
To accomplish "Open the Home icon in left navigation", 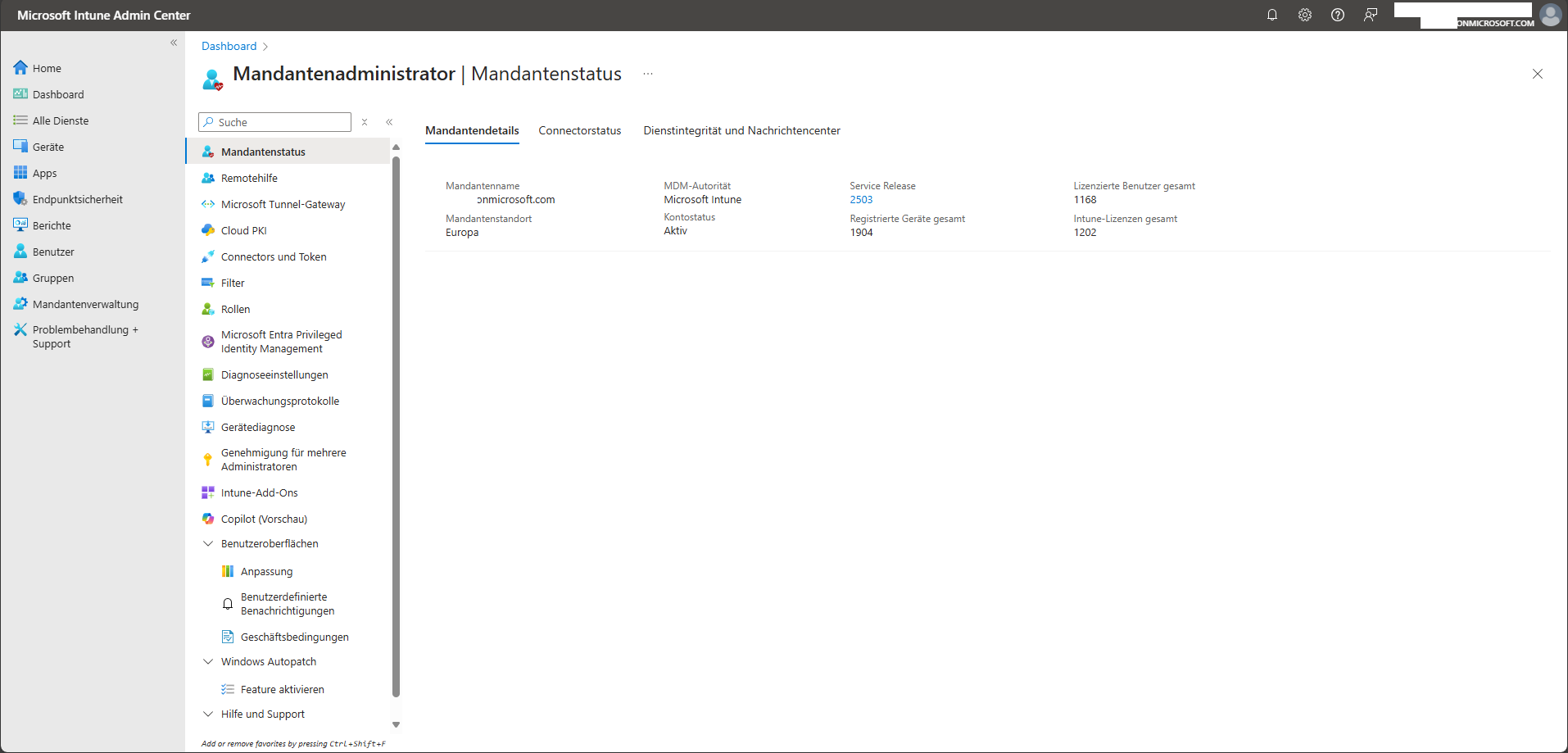I will 20,68.
